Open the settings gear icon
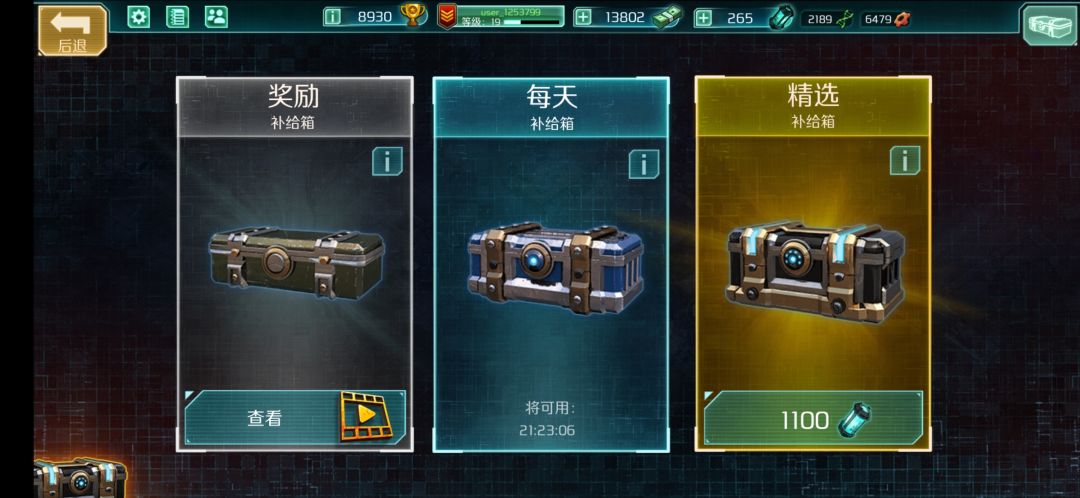This screenshot has height=498, width=1080. coord(138,17)
